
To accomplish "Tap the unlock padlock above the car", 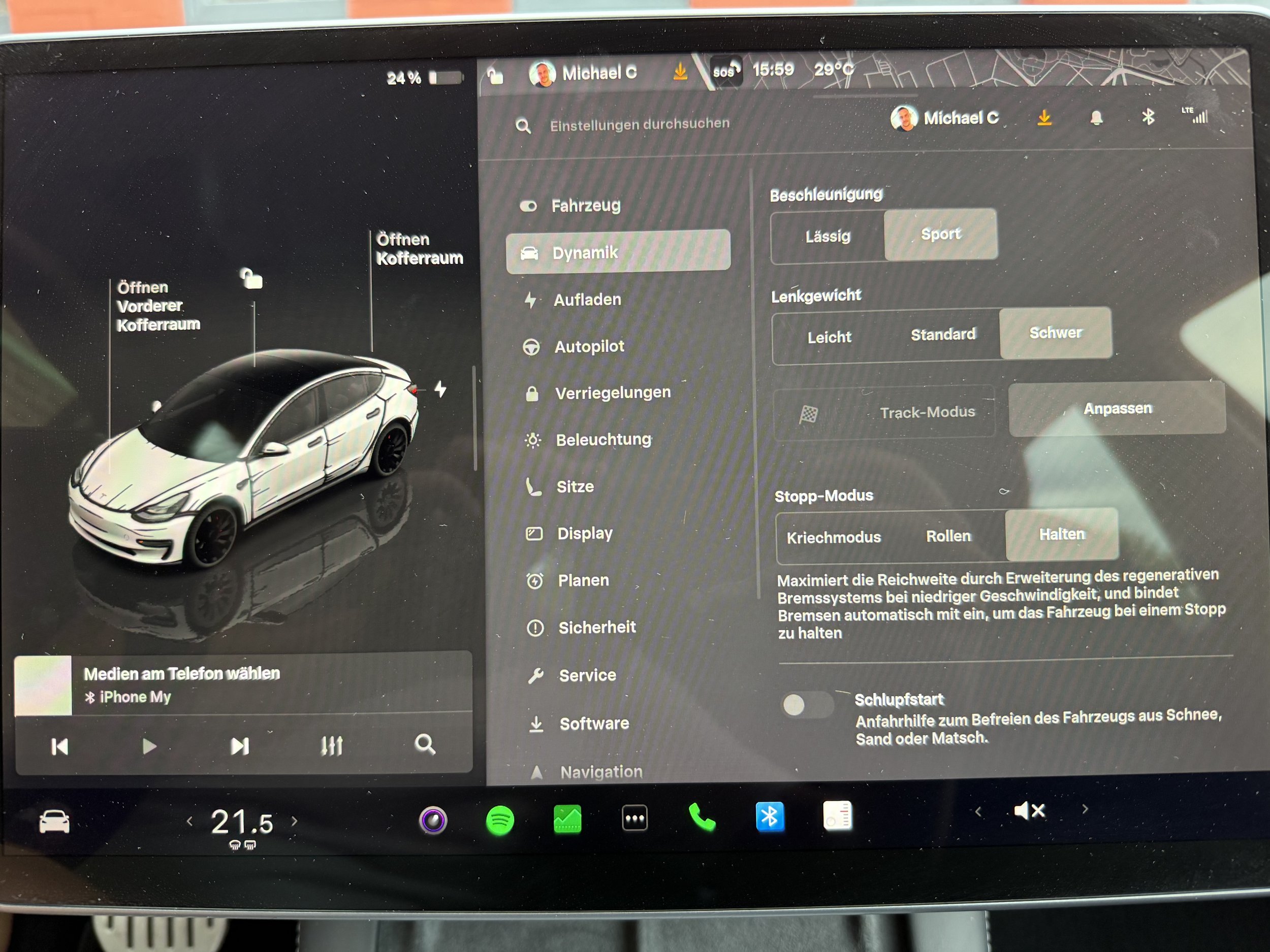I will pyautogui.click(x=251, y=278).
